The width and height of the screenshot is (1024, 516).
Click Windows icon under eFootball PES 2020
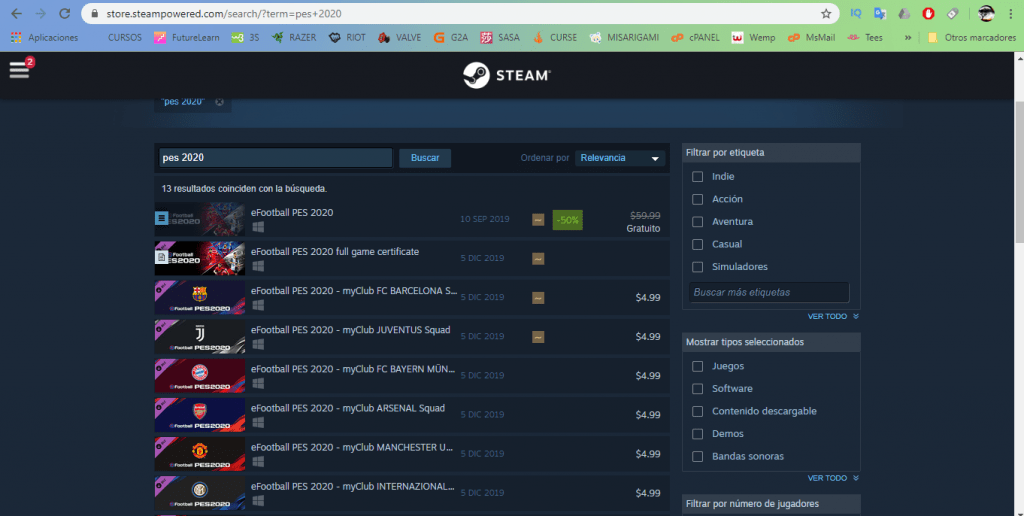(257, 227)
